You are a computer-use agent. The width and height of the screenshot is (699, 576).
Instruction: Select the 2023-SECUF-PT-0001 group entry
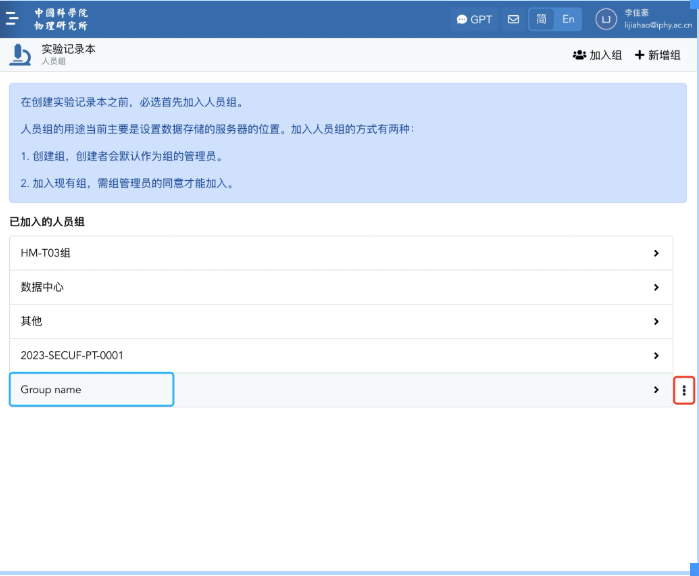click(x=72, y=355)
